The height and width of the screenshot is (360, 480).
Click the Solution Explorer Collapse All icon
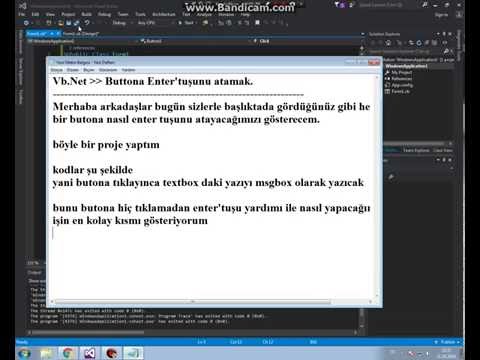(x=426, y=43)
